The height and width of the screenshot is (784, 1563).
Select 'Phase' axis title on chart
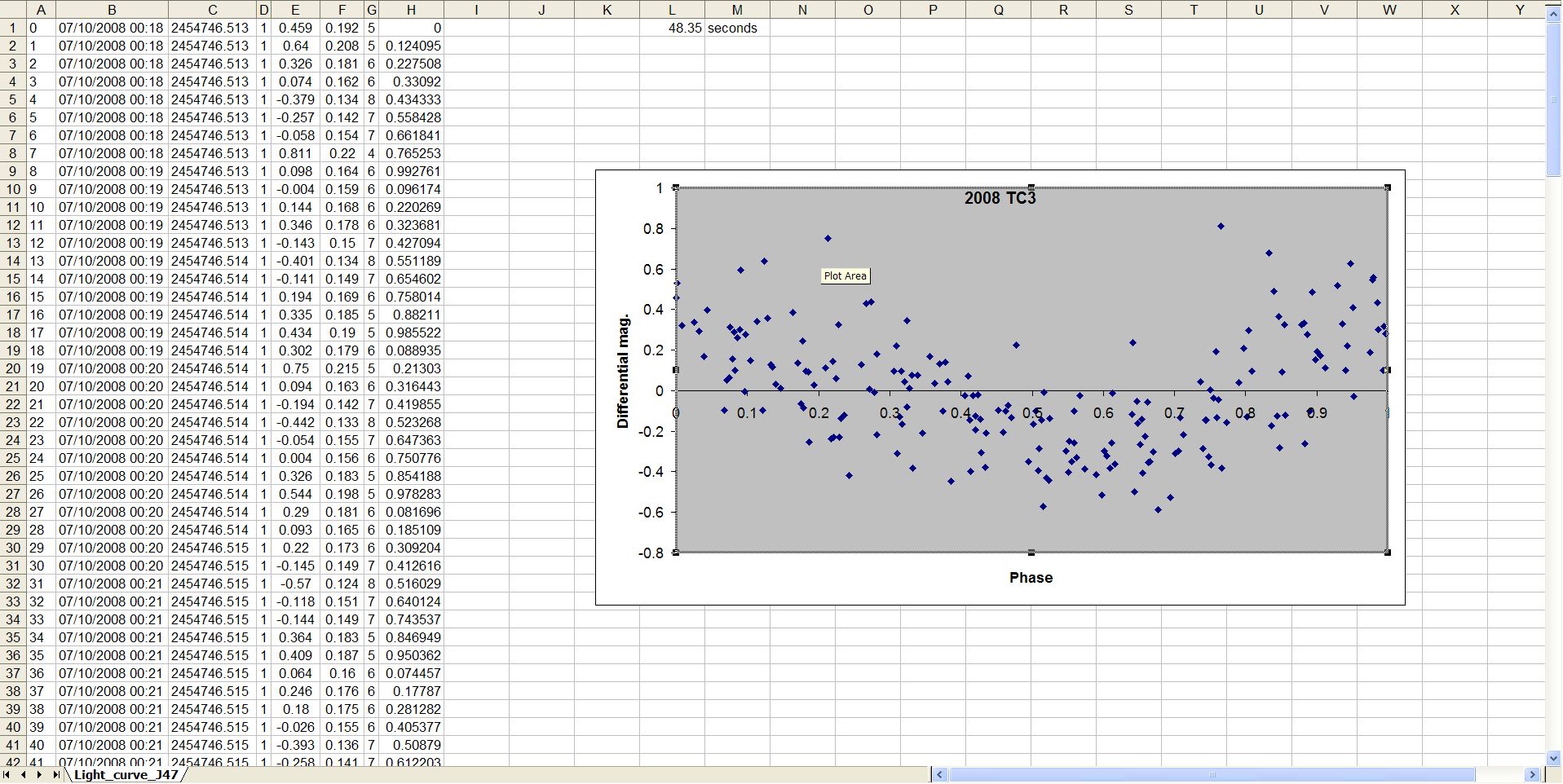(x=1031, y=578)
